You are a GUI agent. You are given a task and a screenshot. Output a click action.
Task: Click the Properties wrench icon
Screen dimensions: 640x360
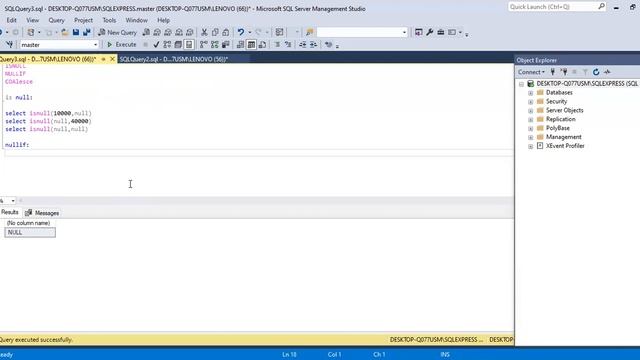[x=429, y=32]
